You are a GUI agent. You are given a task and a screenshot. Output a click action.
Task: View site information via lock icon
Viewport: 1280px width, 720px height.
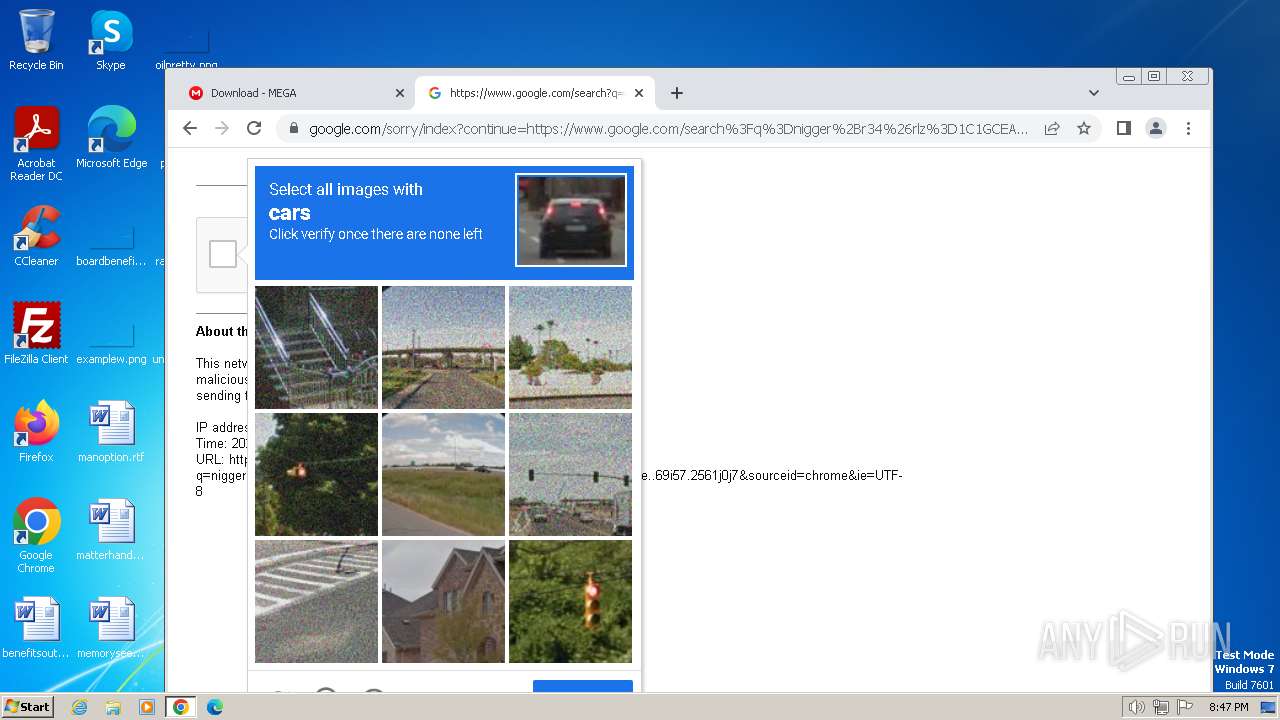click(x=294, y=128)
